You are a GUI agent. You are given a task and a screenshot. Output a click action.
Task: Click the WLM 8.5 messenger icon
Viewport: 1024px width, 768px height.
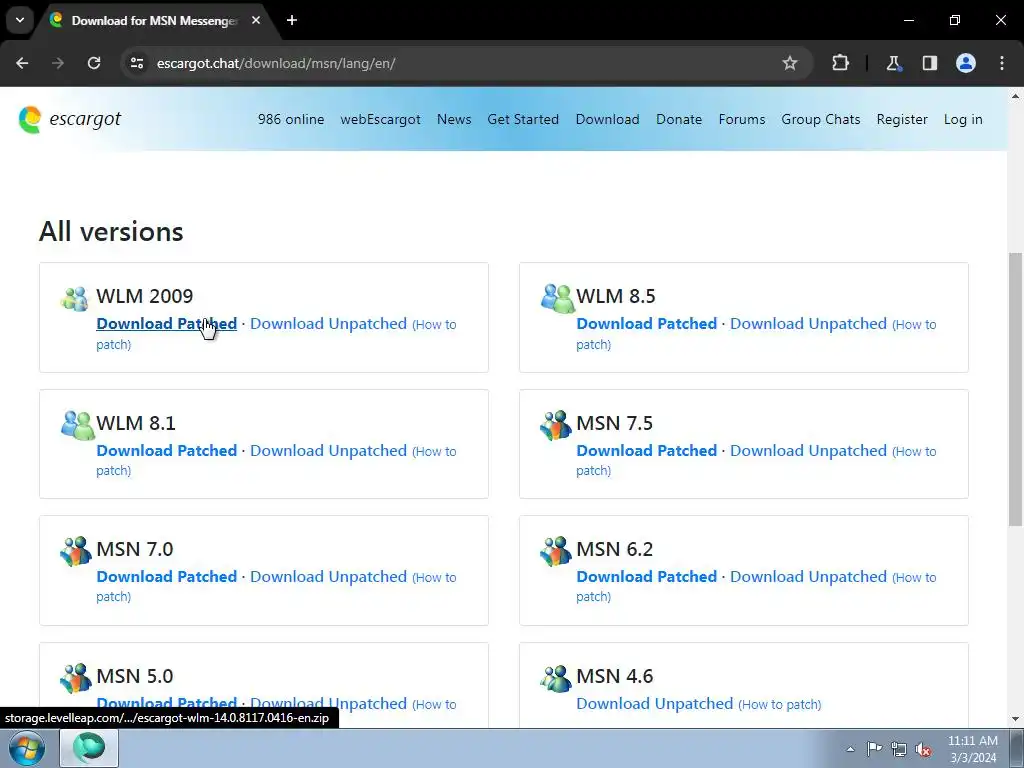pos(557,298)
